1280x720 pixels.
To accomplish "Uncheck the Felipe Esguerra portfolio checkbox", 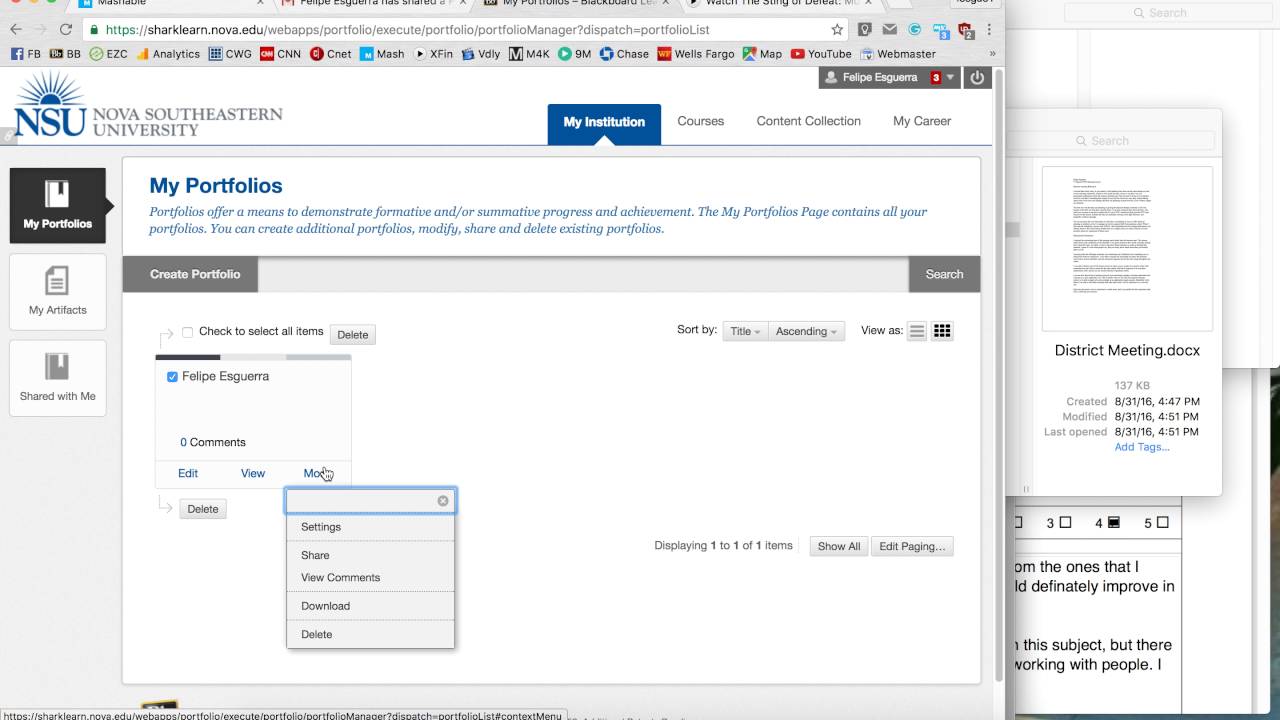I will [172, 377].
